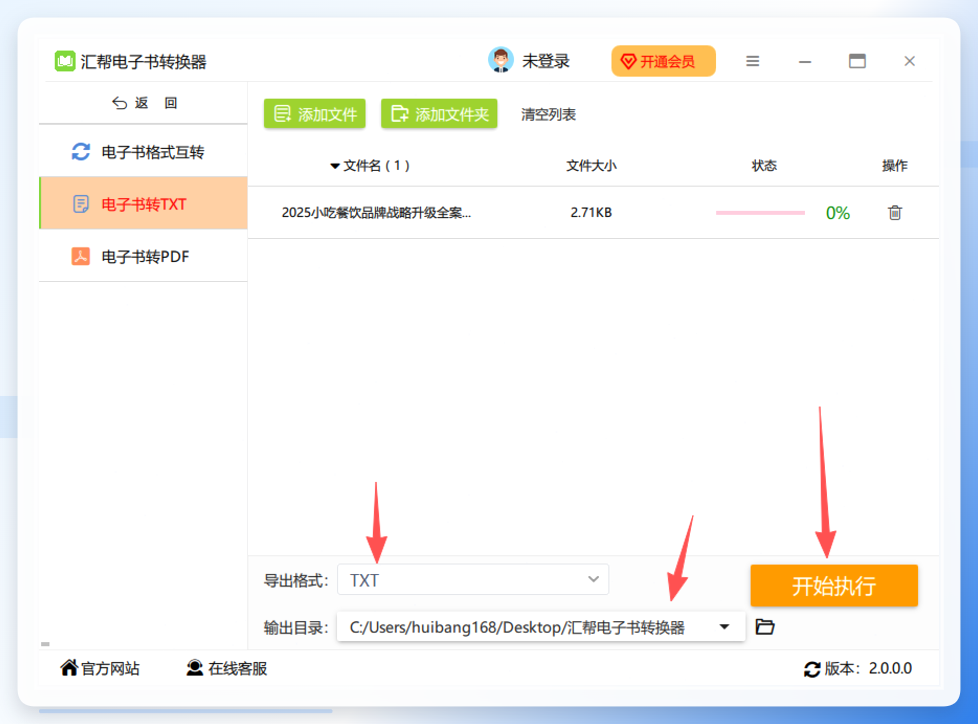Click the ebook format conversion refresh icon
This screenshot has height=724, width=978.
[80, 152]
